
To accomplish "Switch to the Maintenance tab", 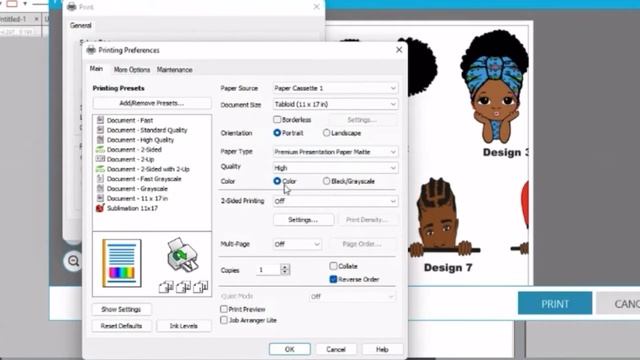I will pyautogui.click(x=175, y=70).
